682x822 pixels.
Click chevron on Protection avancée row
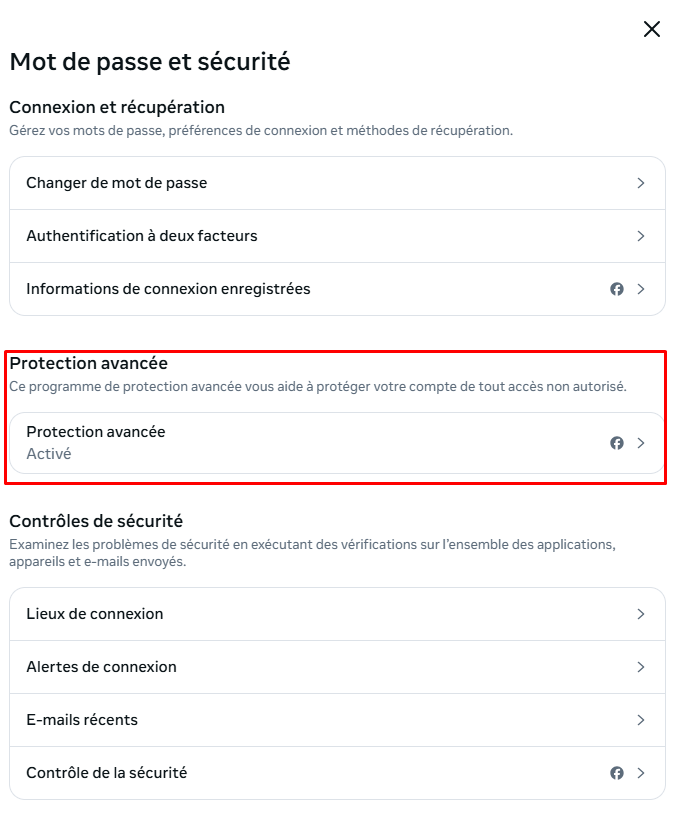point(641,443)
